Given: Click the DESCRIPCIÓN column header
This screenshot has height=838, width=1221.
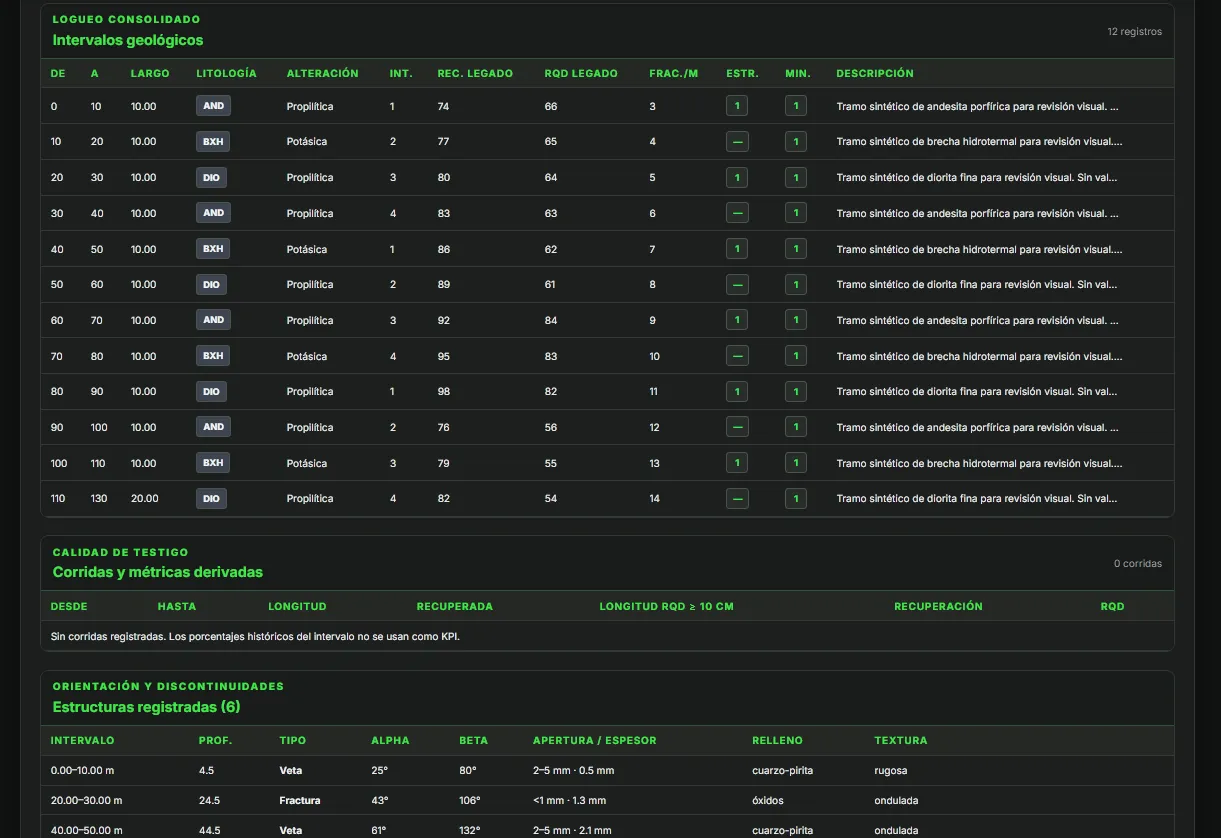Looking at the screenshot, I should click(875, 74).
